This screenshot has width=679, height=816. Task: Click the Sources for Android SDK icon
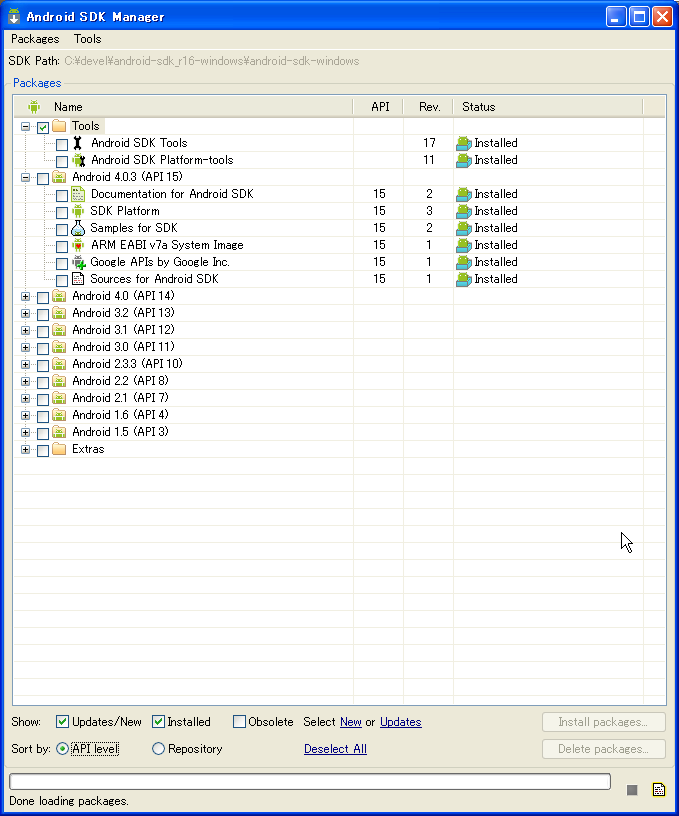coord(78,279)
